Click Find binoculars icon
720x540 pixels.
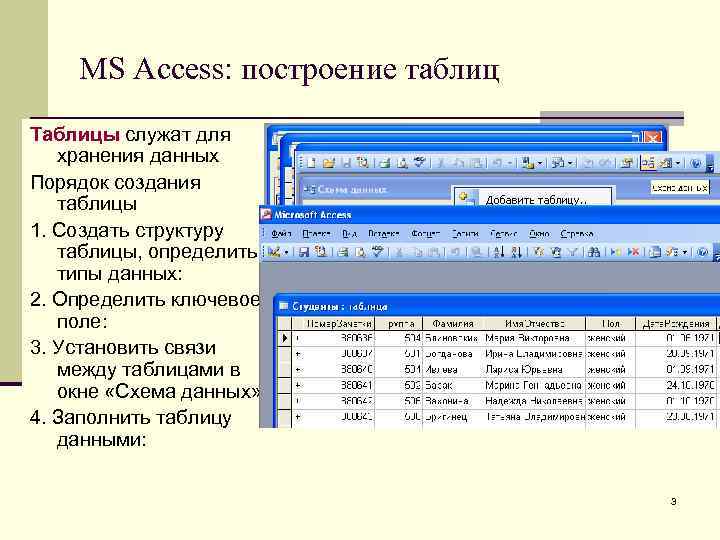point(594,252)
